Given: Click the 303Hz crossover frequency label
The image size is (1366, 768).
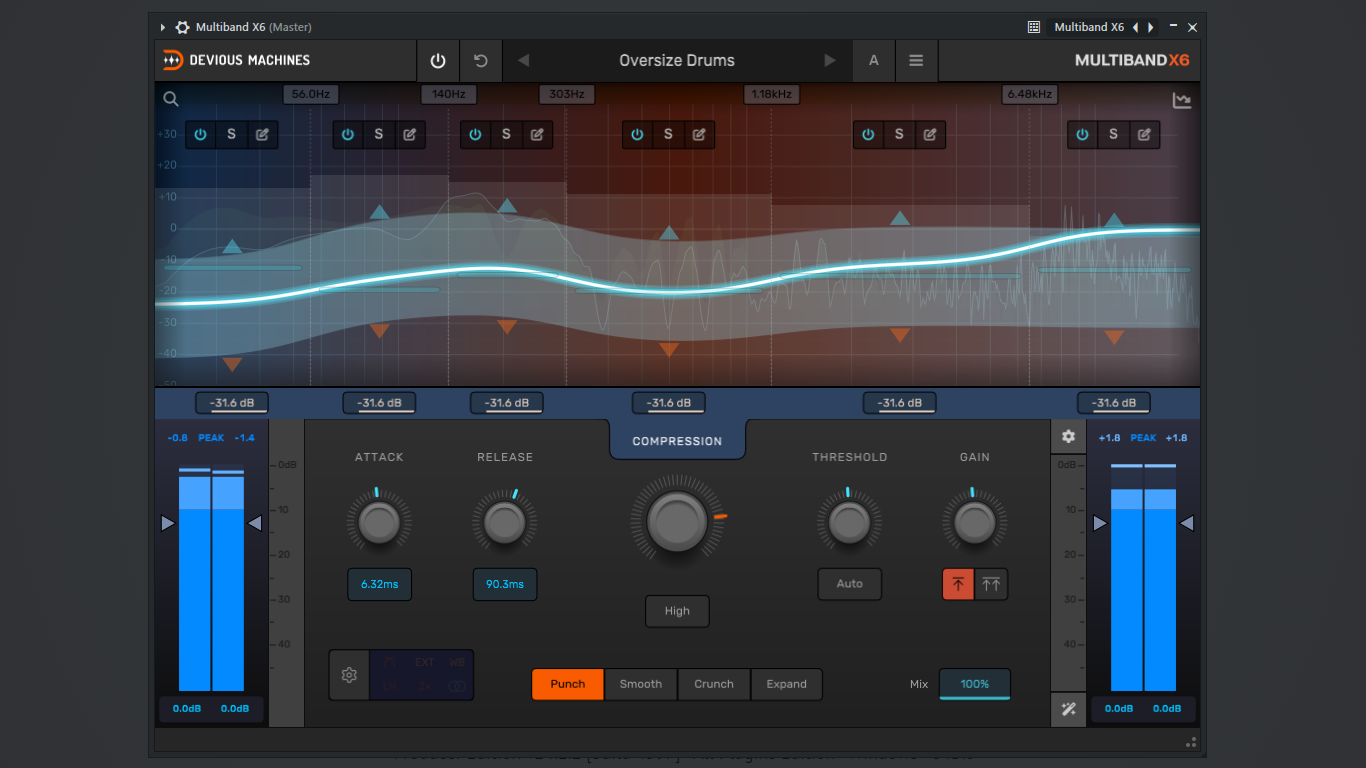Looking at the screenshot, I should 567,94.
